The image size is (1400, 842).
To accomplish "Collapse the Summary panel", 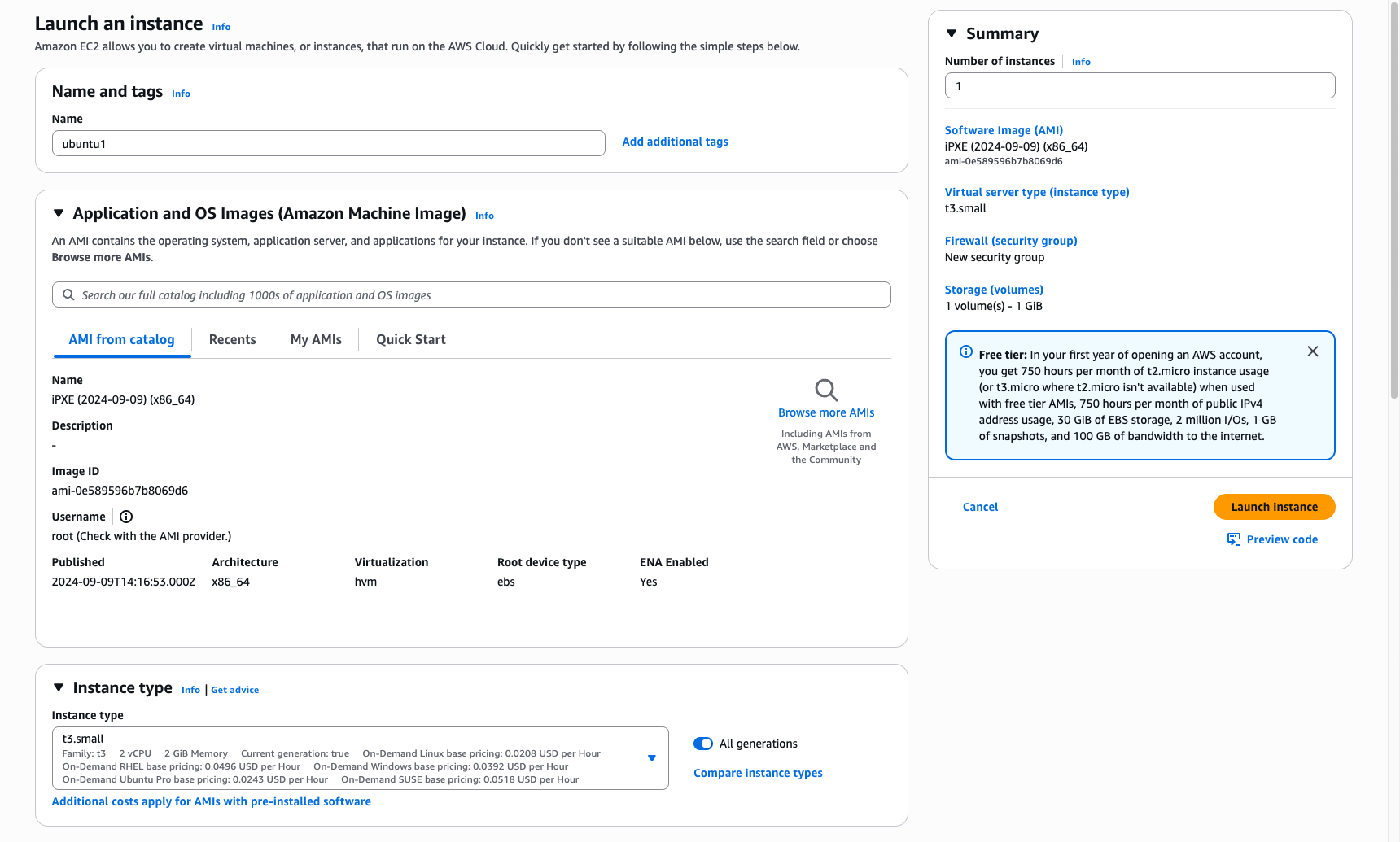I will (x=952, y=33).
